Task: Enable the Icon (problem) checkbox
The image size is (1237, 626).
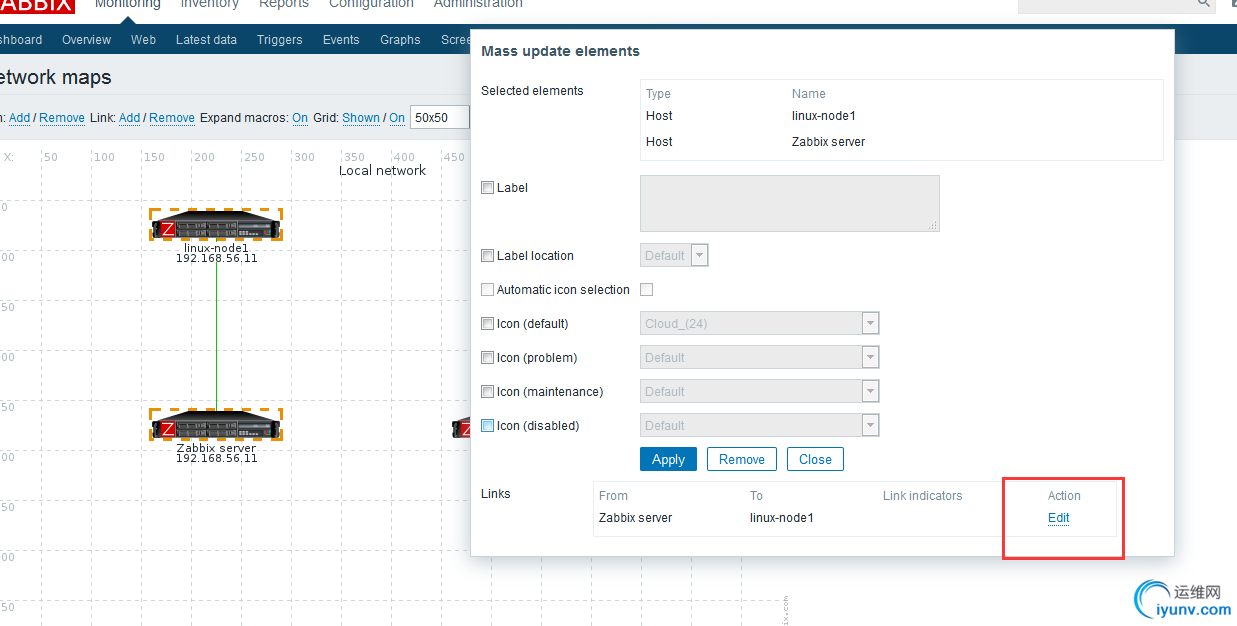Action: [x=488, y=358]
